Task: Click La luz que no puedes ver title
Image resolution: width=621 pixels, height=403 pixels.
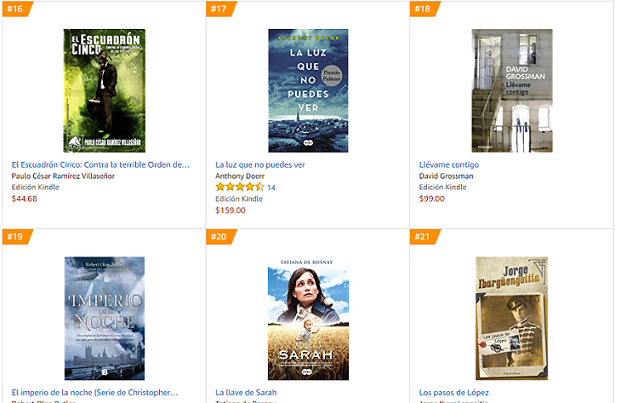Action: (x=260, y=165)
